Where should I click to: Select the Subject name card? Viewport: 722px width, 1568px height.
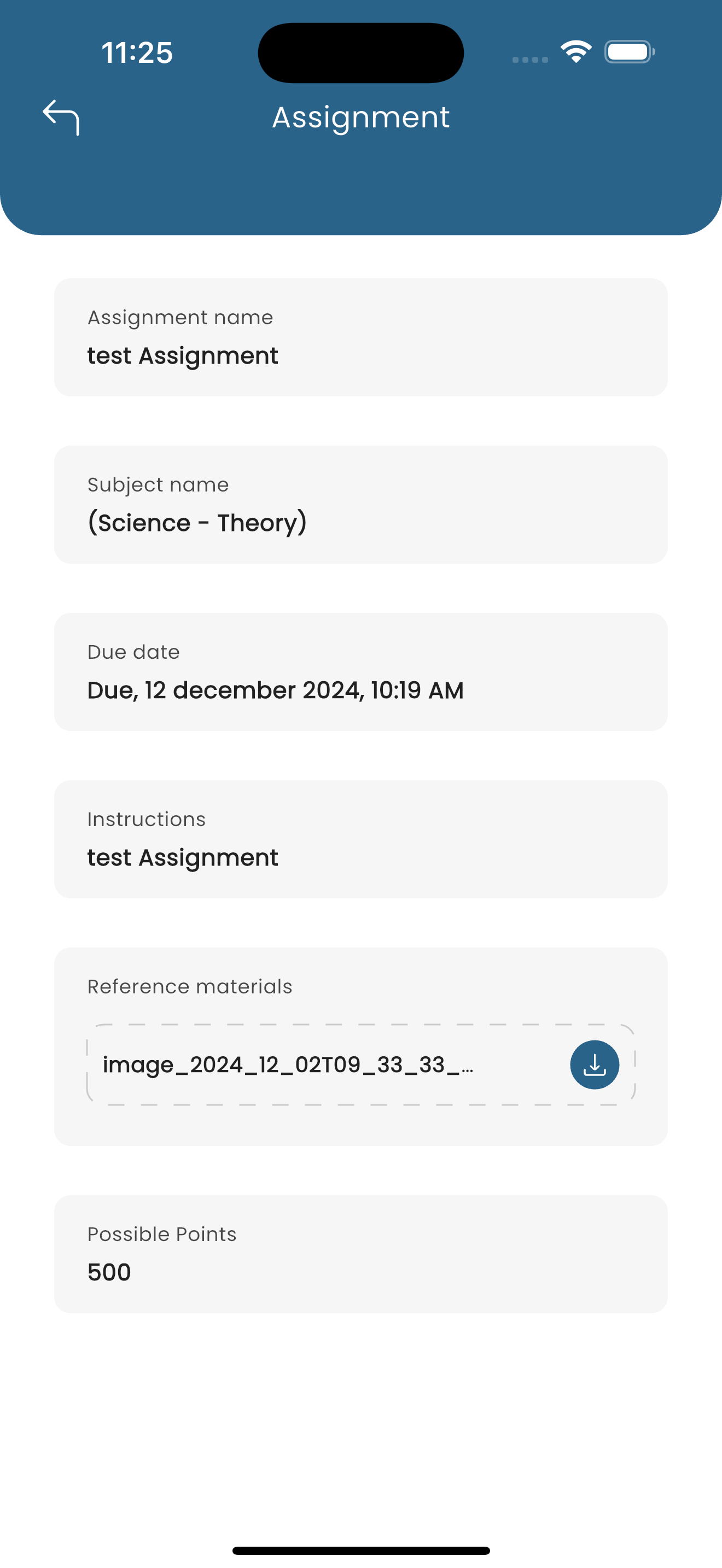(361, 505)
